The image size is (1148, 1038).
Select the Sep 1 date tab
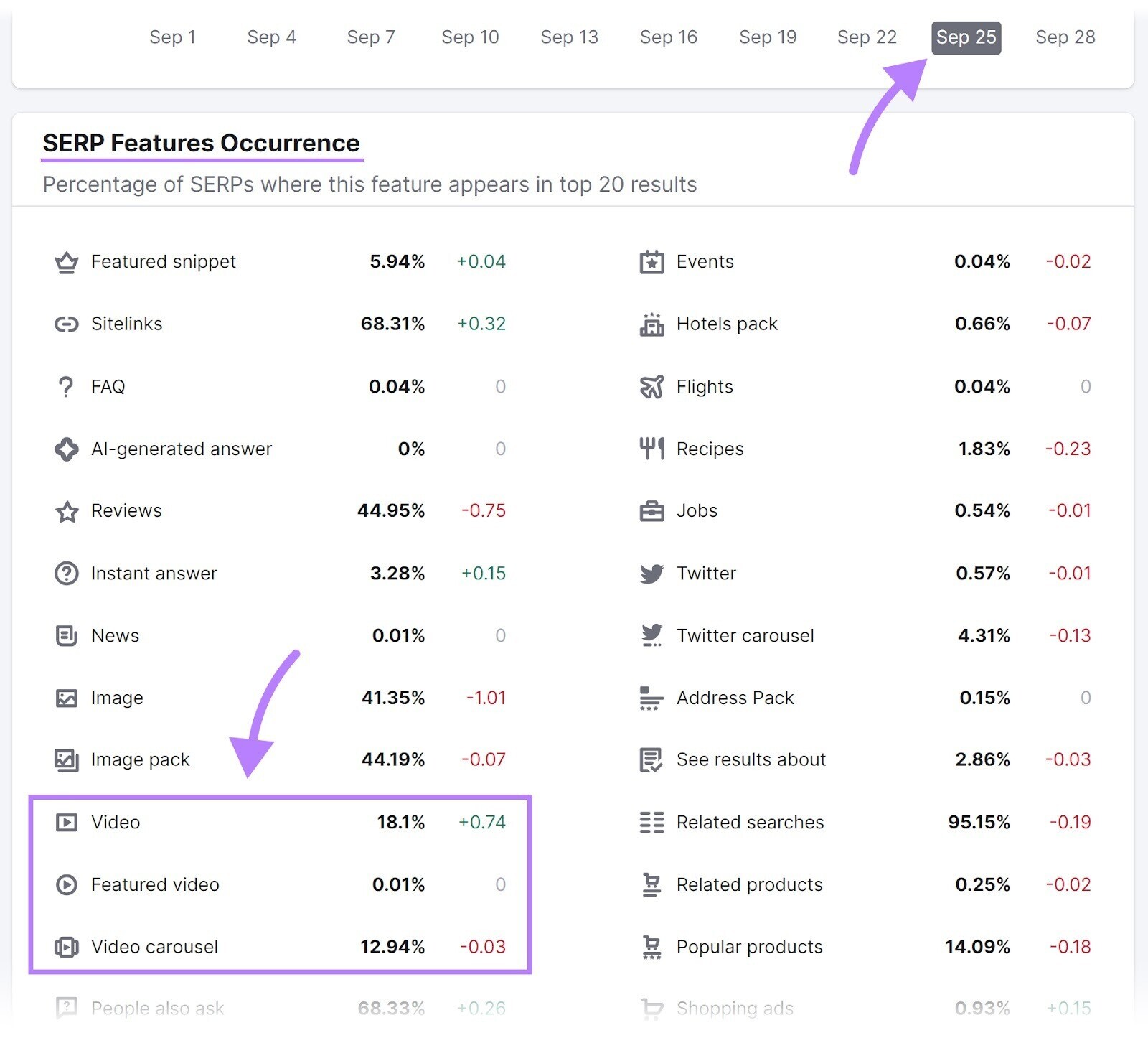[x=173, y=37]
